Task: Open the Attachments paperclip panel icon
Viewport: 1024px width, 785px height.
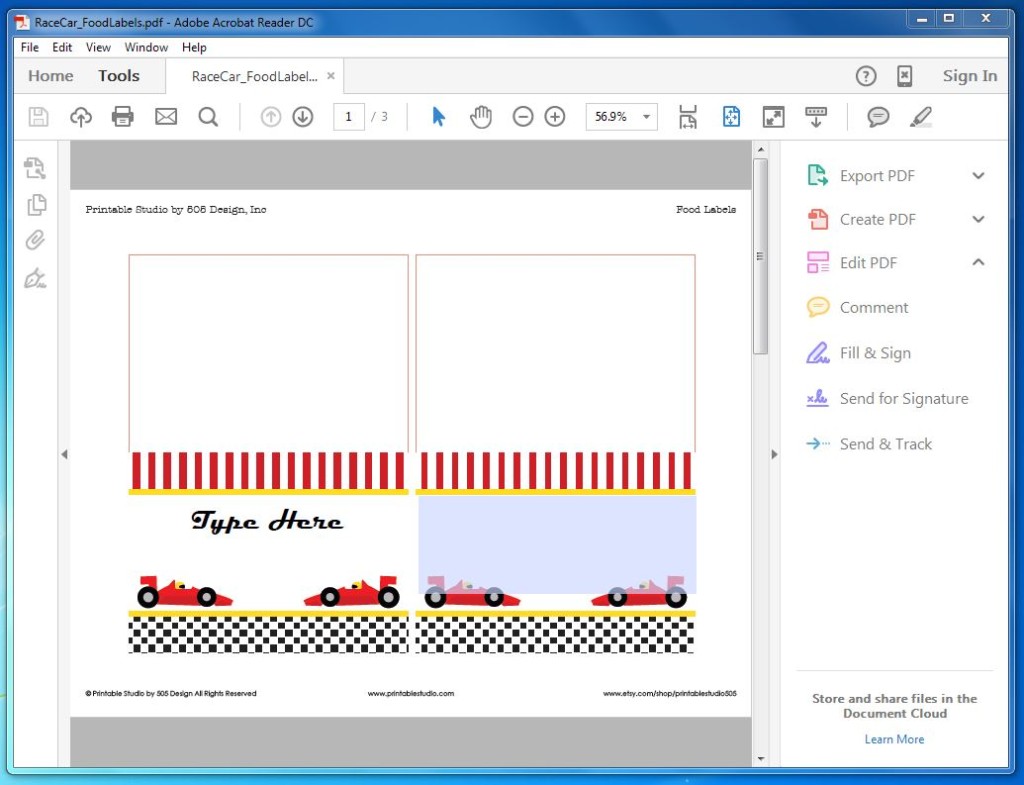Action: [x=35, y=240]
